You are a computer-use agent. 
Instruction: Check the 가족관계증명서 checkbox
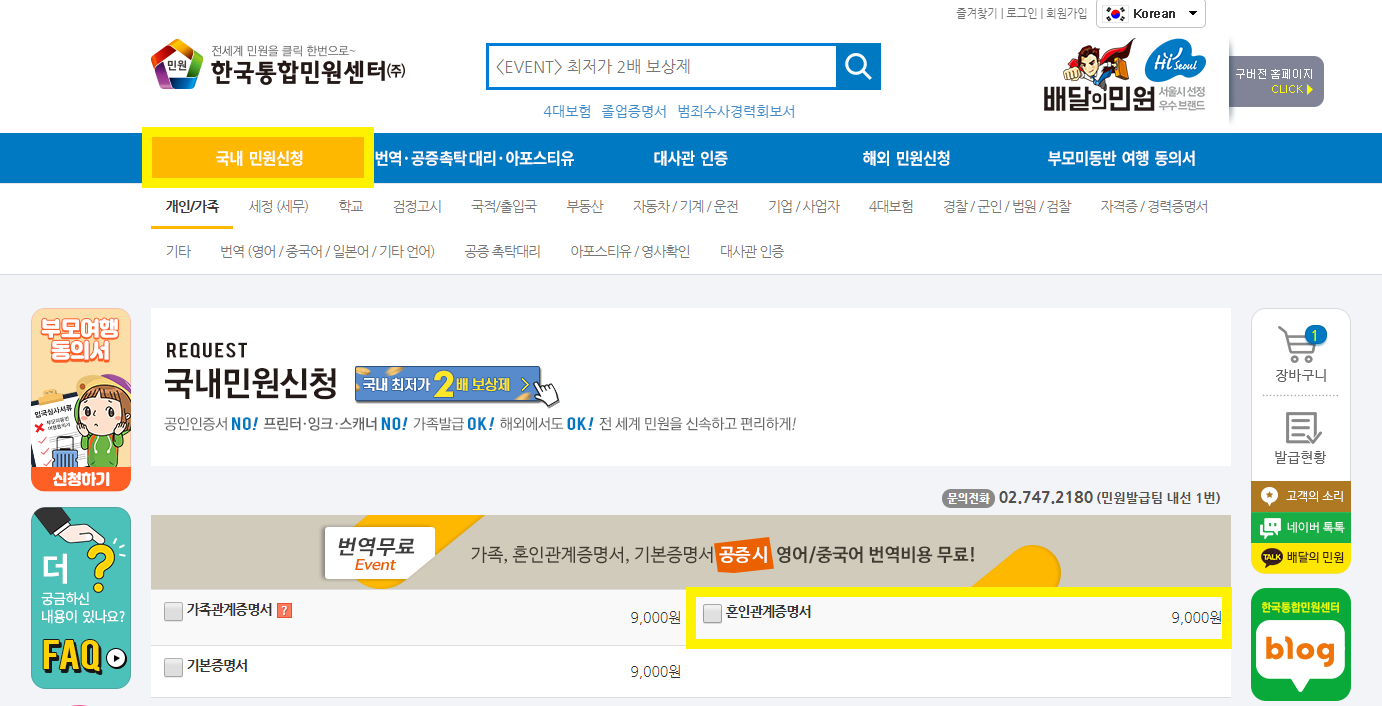[174, 611]
